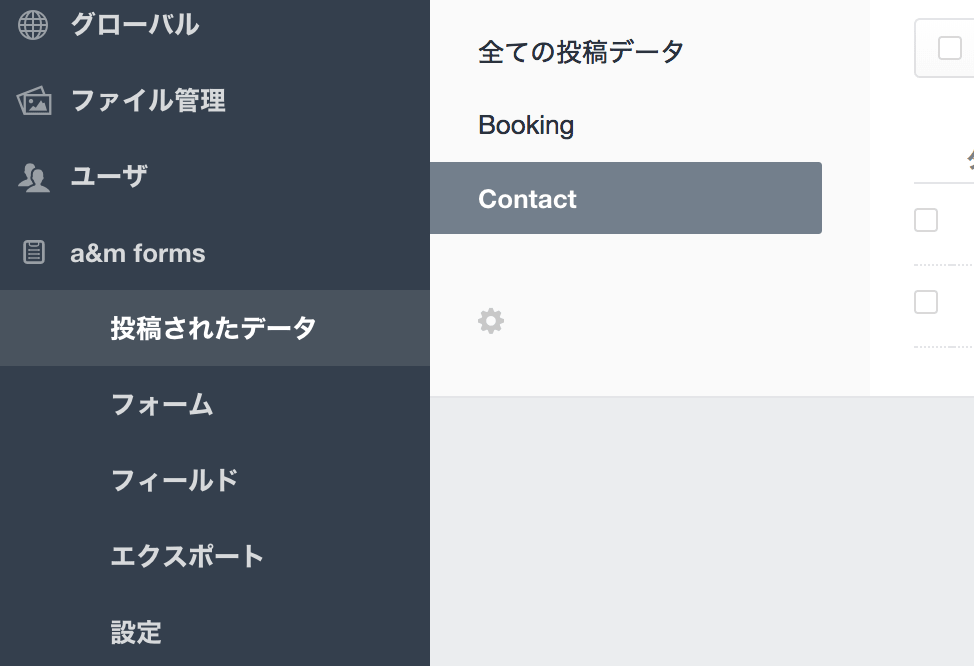
Task: Show 全ての投稿データ source
Action: (581, 51)
